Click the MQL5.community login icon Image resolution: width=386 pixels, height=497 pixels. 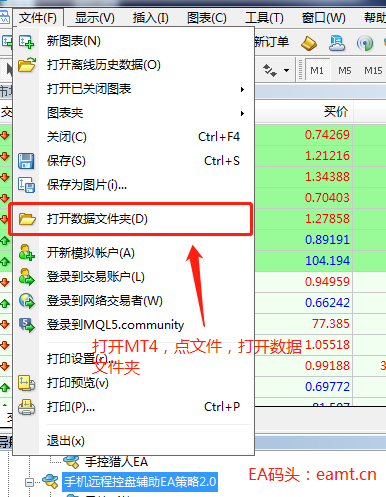pos(26,325)
